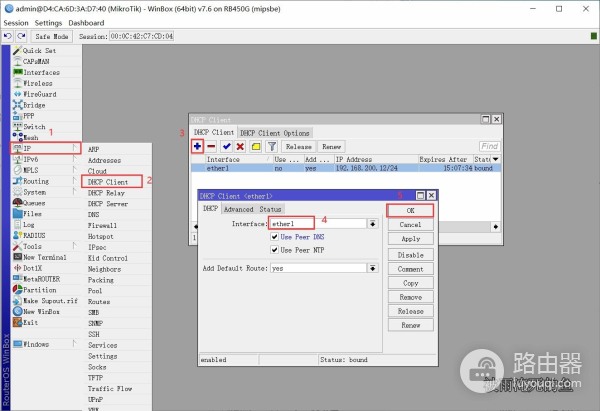Open WireGuard in sidebar

[x=46, y=94]
